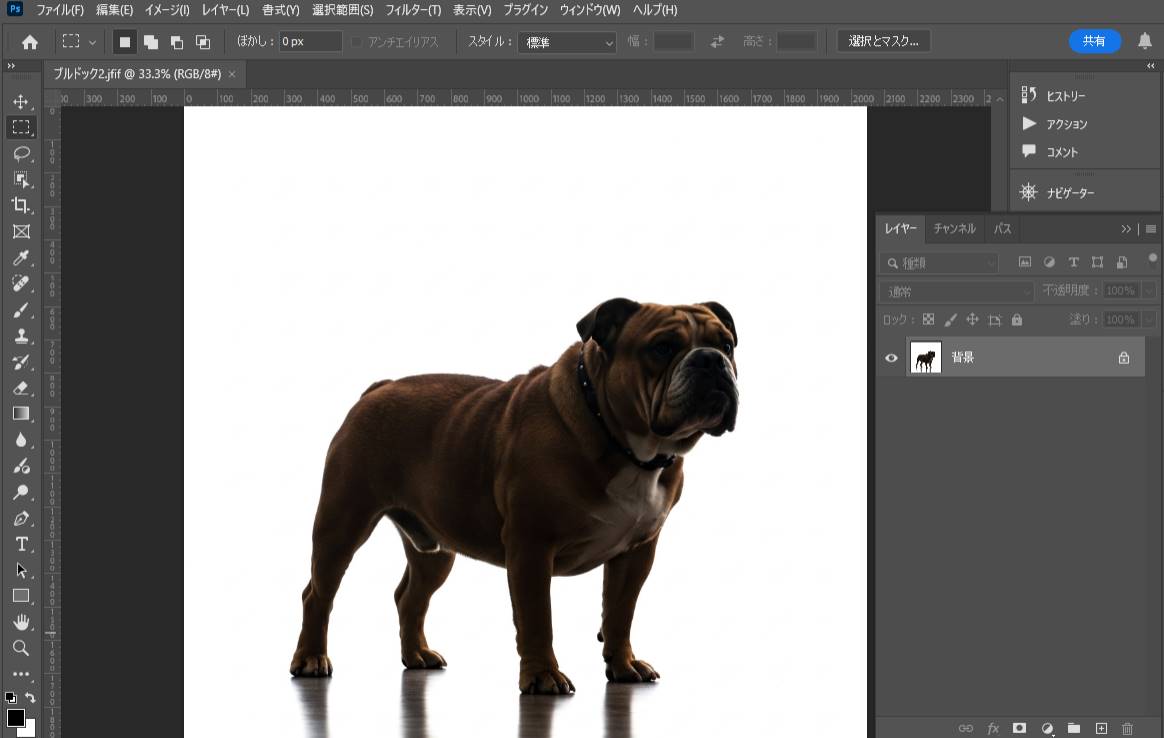Click the 選択とマスク button
Screen dimensions: 1164x738
point(883,42)
